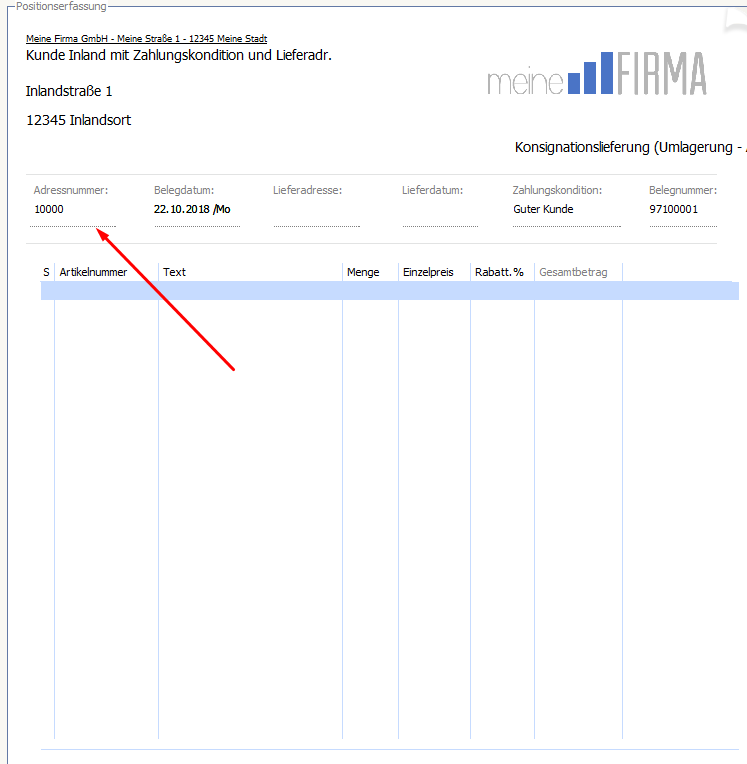Select the Belegdatum field with 22.10.2018
This screenshot has width=747, height=764.
196,210
